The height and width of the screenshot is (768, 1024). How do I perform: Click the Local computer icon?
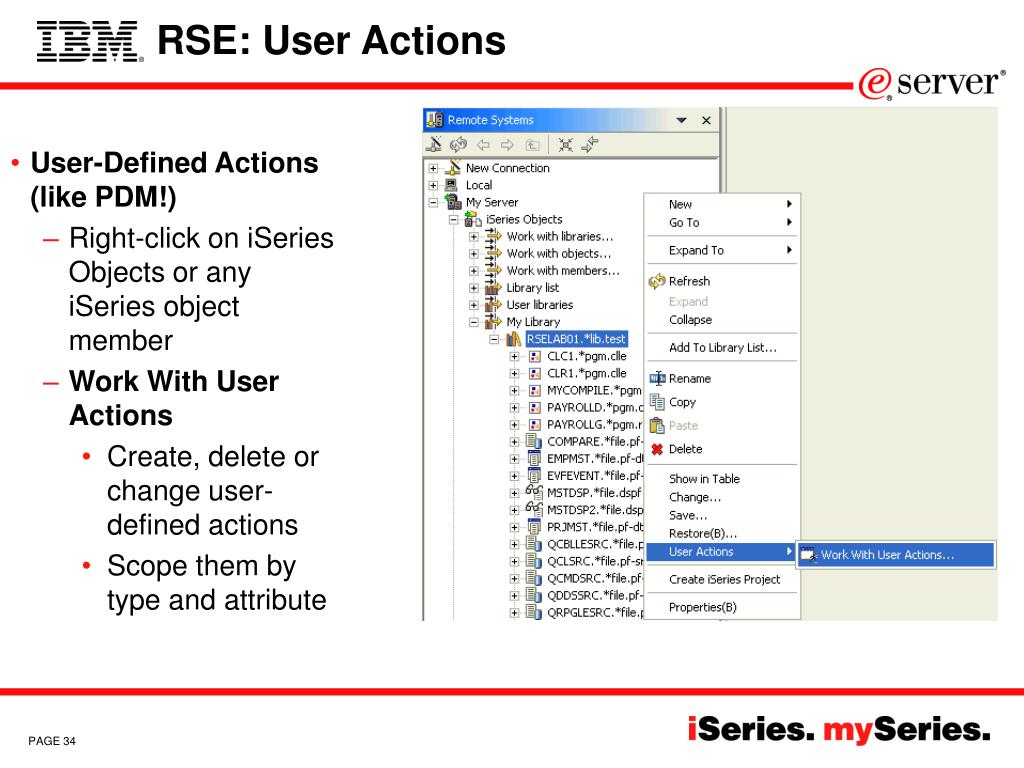coord(451,185)
